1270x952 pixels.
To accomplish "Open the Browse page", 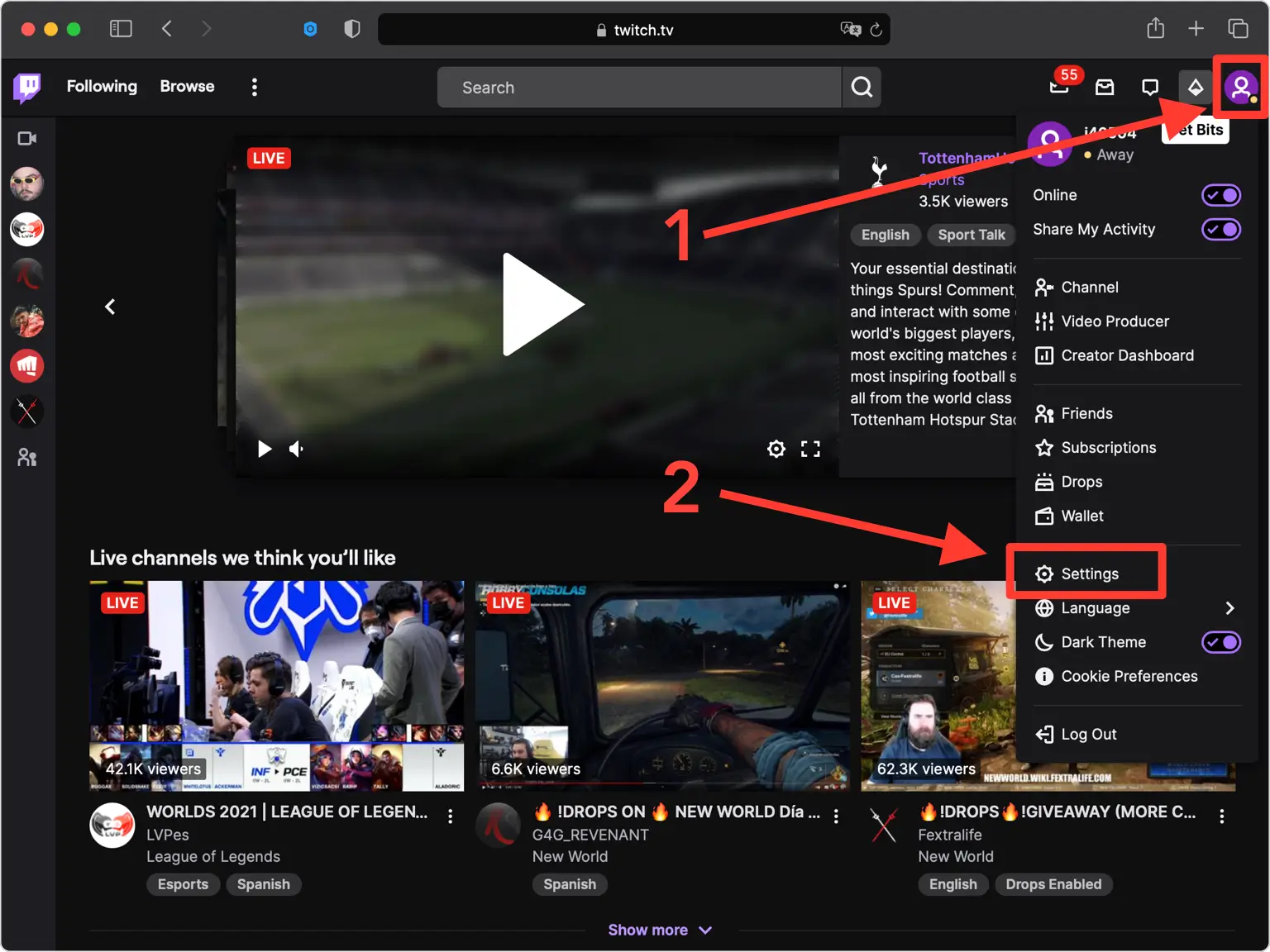I will click(x=187, y=86).
